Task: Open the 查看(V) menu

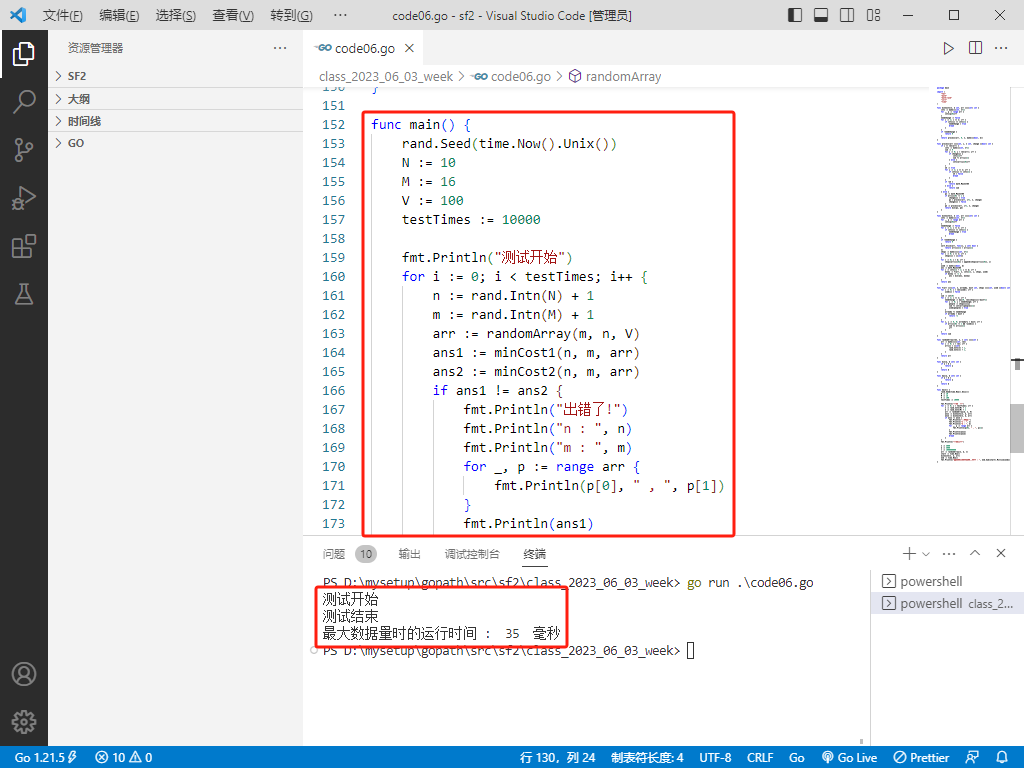Action: 233,15
